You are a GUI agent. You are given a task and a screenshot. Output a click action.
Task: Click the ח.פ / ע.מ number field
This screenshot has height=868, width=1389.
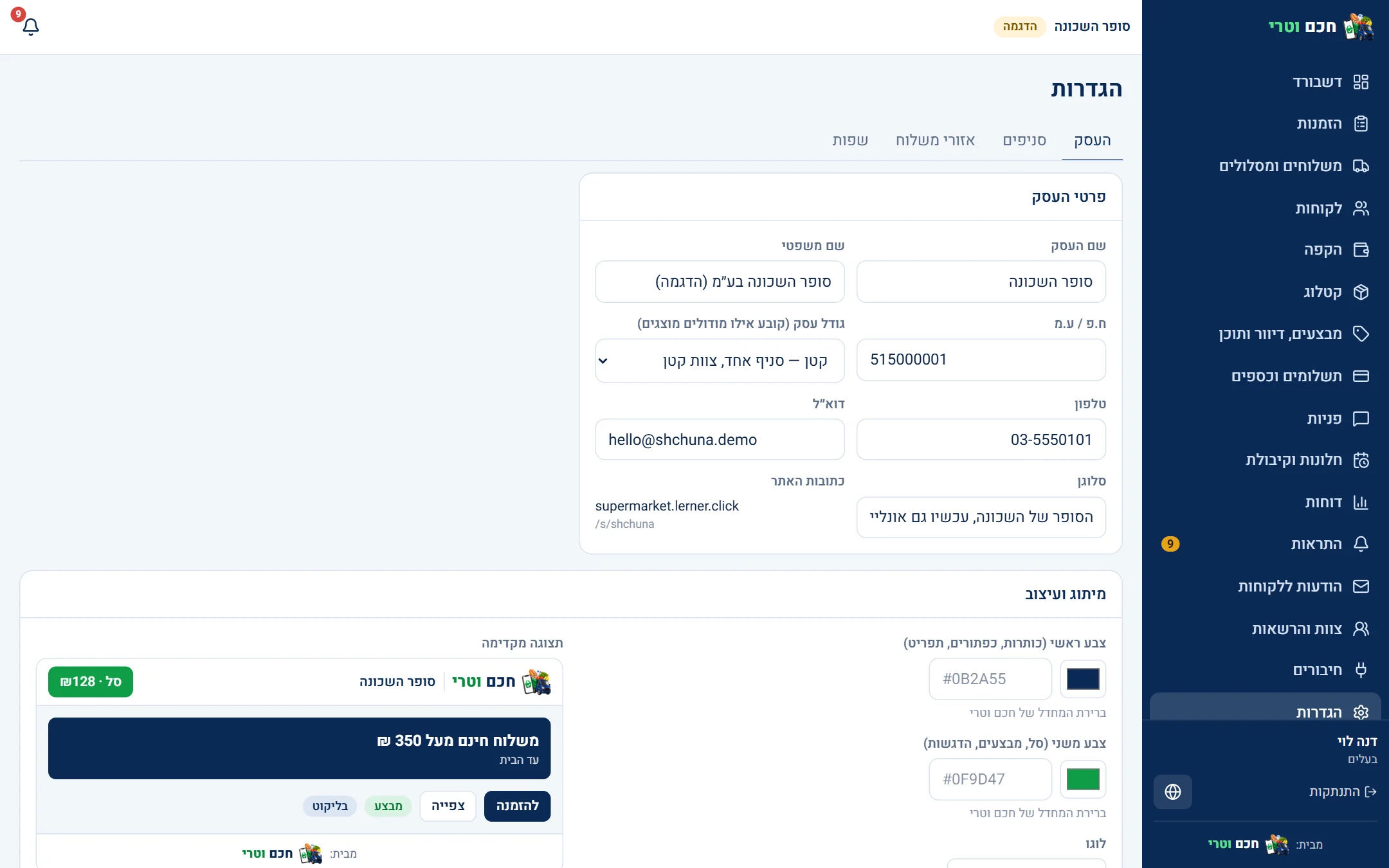981,359
